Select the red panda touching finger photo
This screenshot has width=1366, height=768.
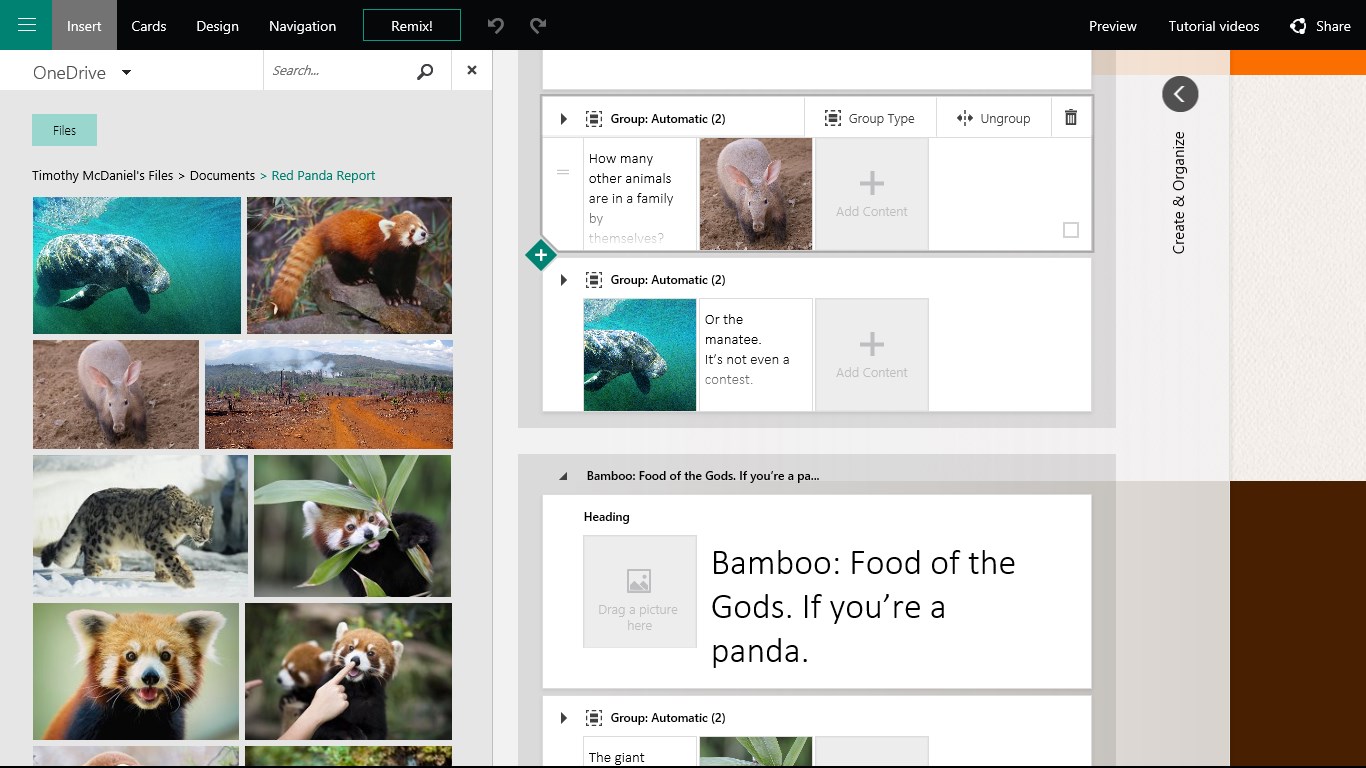[x=348, y=671]
